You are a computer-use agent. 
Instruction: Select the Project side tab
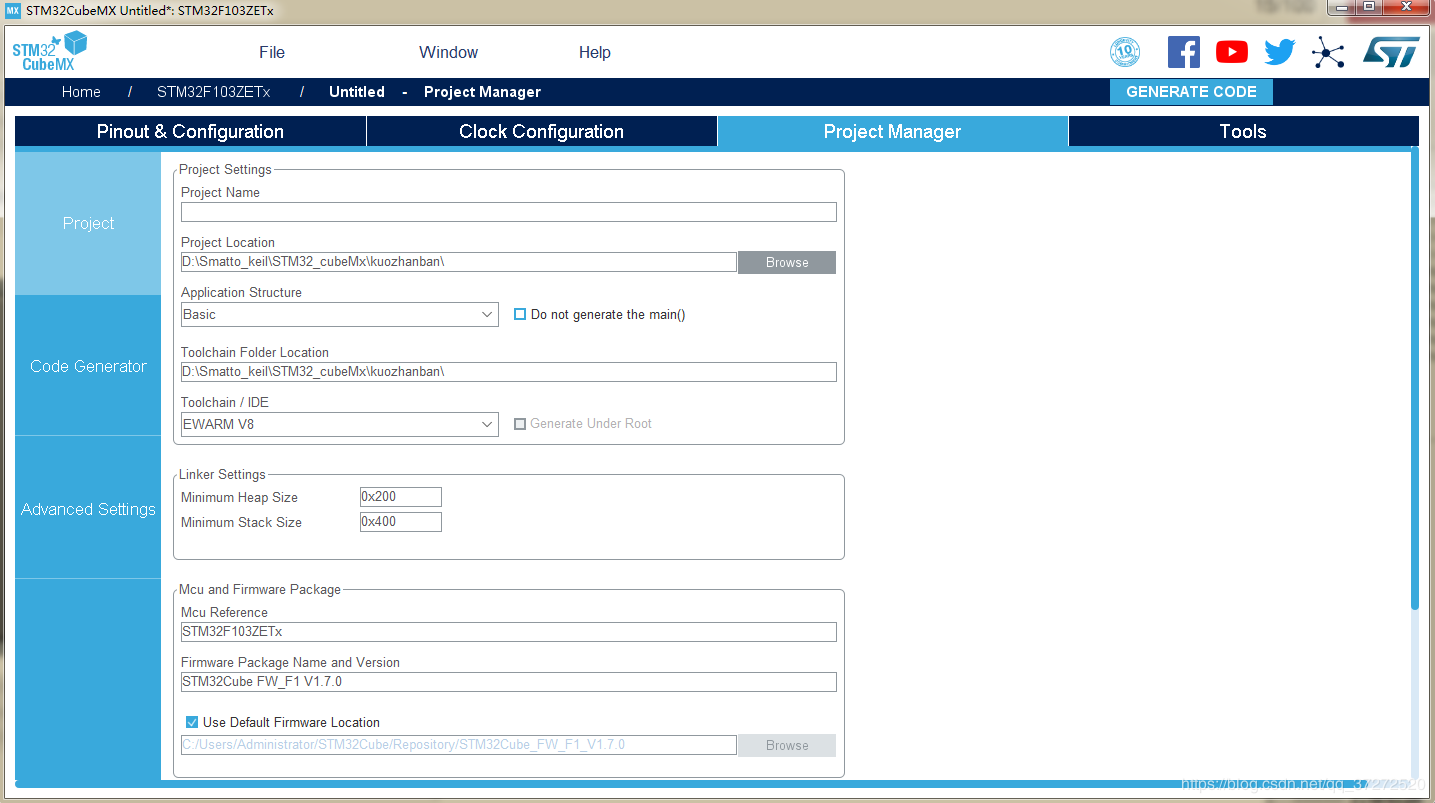[88, 223]
